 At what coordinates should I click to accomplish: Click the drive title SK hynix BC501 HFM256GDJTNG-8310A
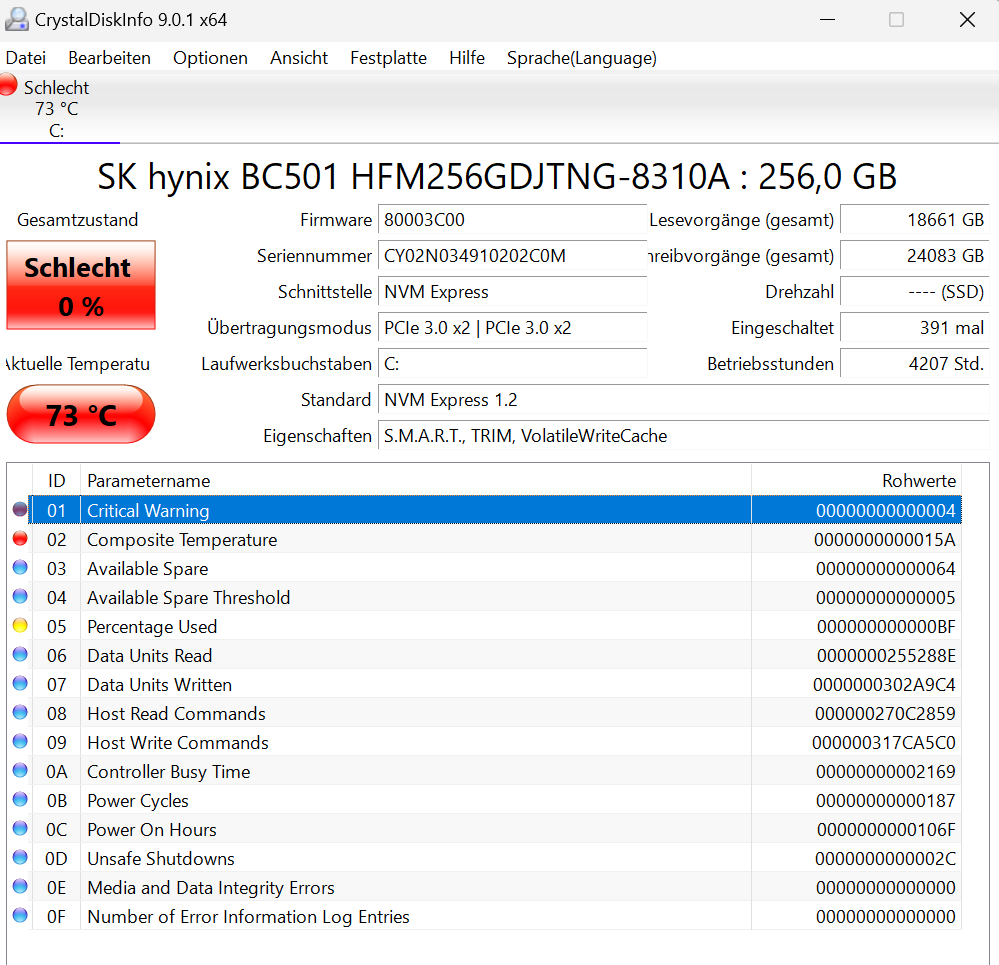pos(413,176)
